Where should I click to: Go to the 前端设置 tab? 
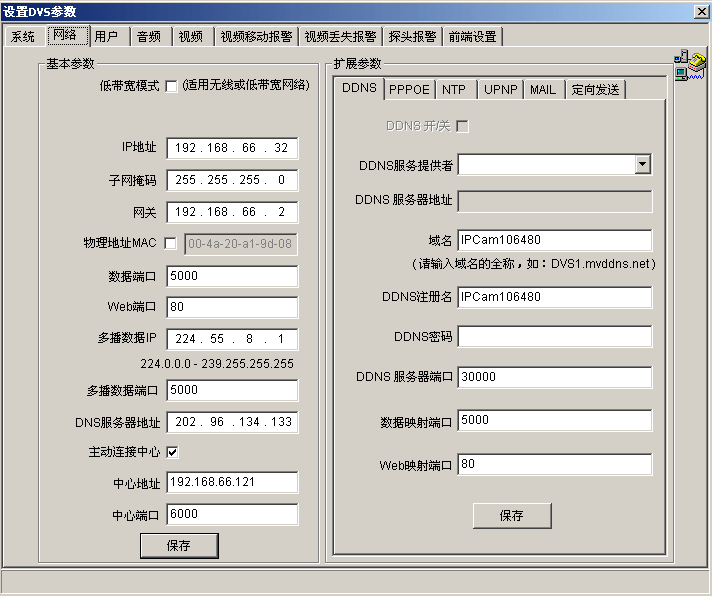[472, 36]
